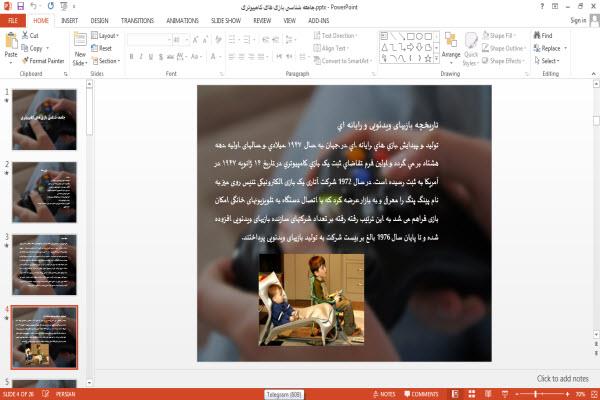Screen dimensions: 600x400
Task: Select the rectangle shape in shapes gallery
Action: click(411, 36)
